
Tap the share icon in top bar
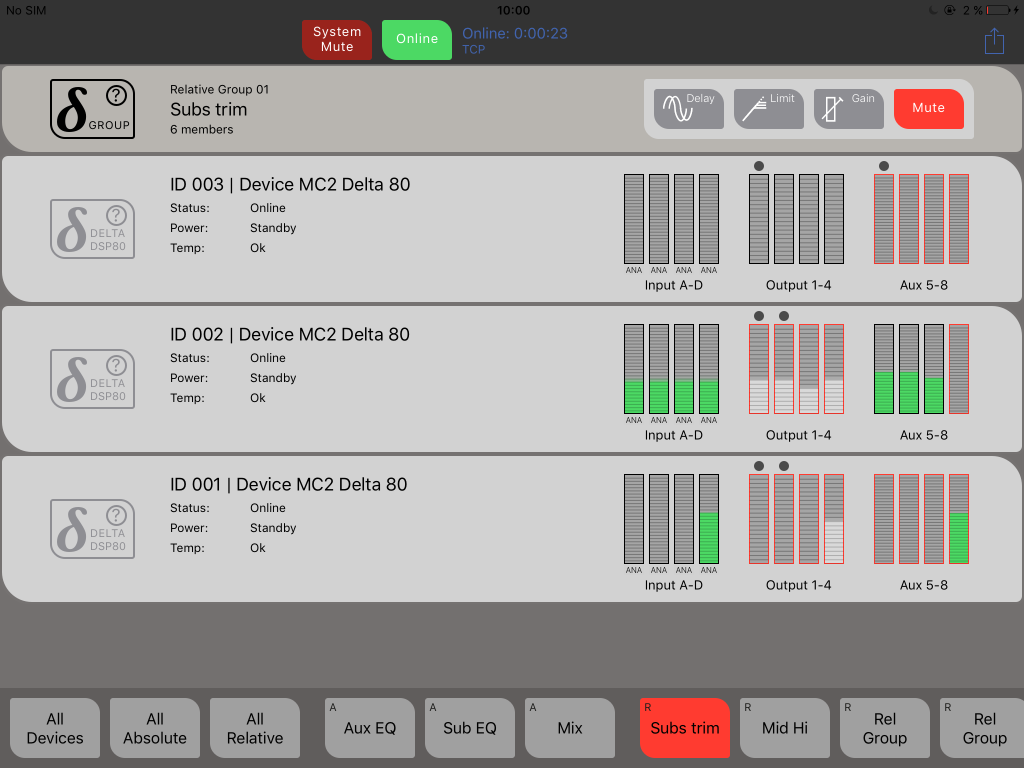[993, 40]
